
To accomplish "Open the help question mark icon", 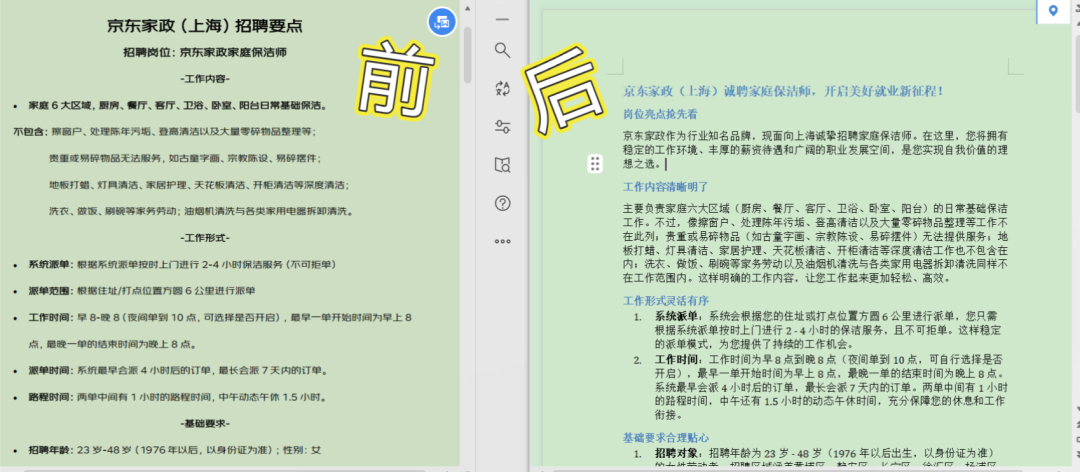I will pyautogui.click(x=502, y=203).
